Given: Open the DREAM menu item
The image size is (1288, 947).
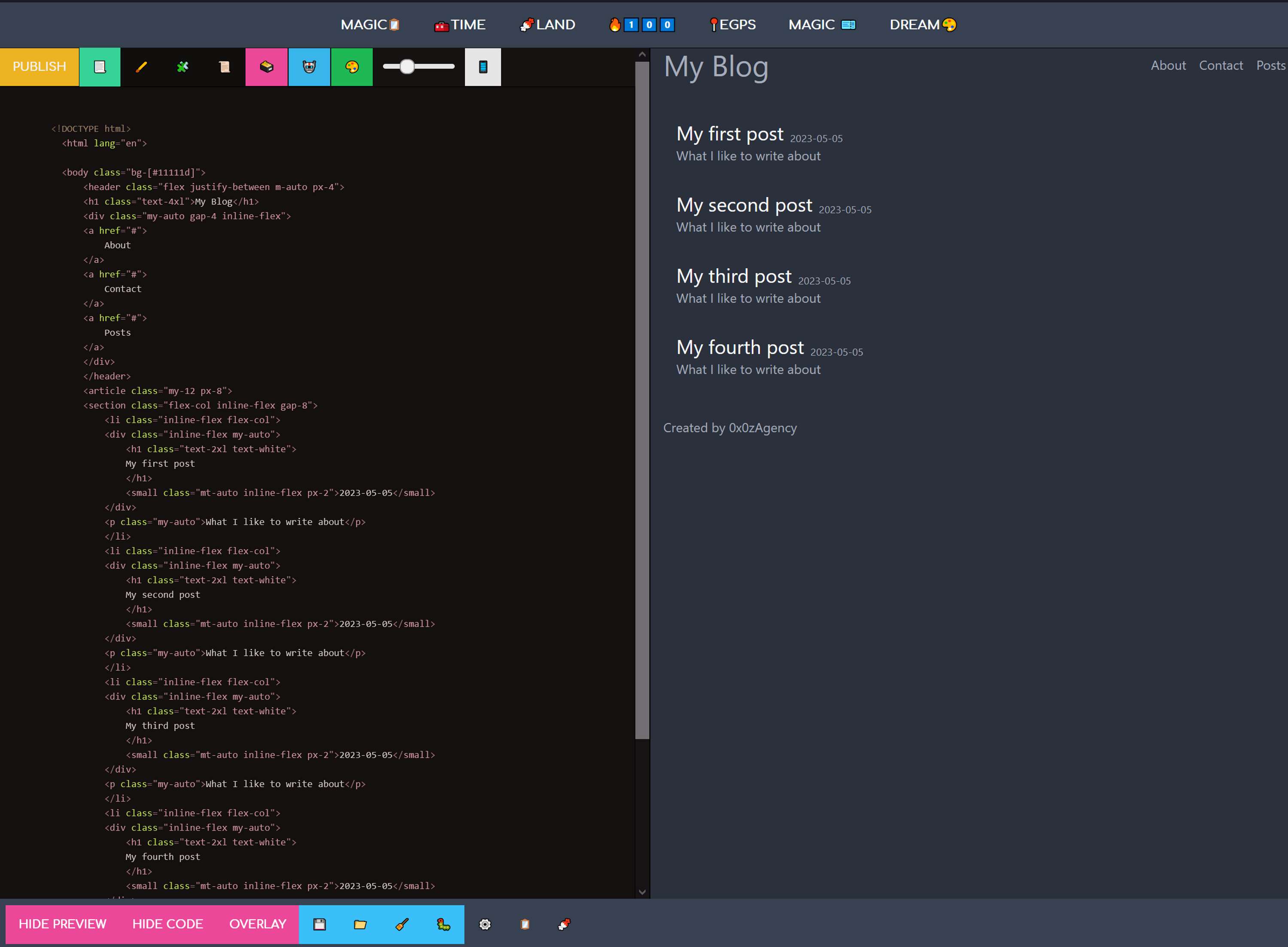Looking at the screenshot, I should 923,24.
